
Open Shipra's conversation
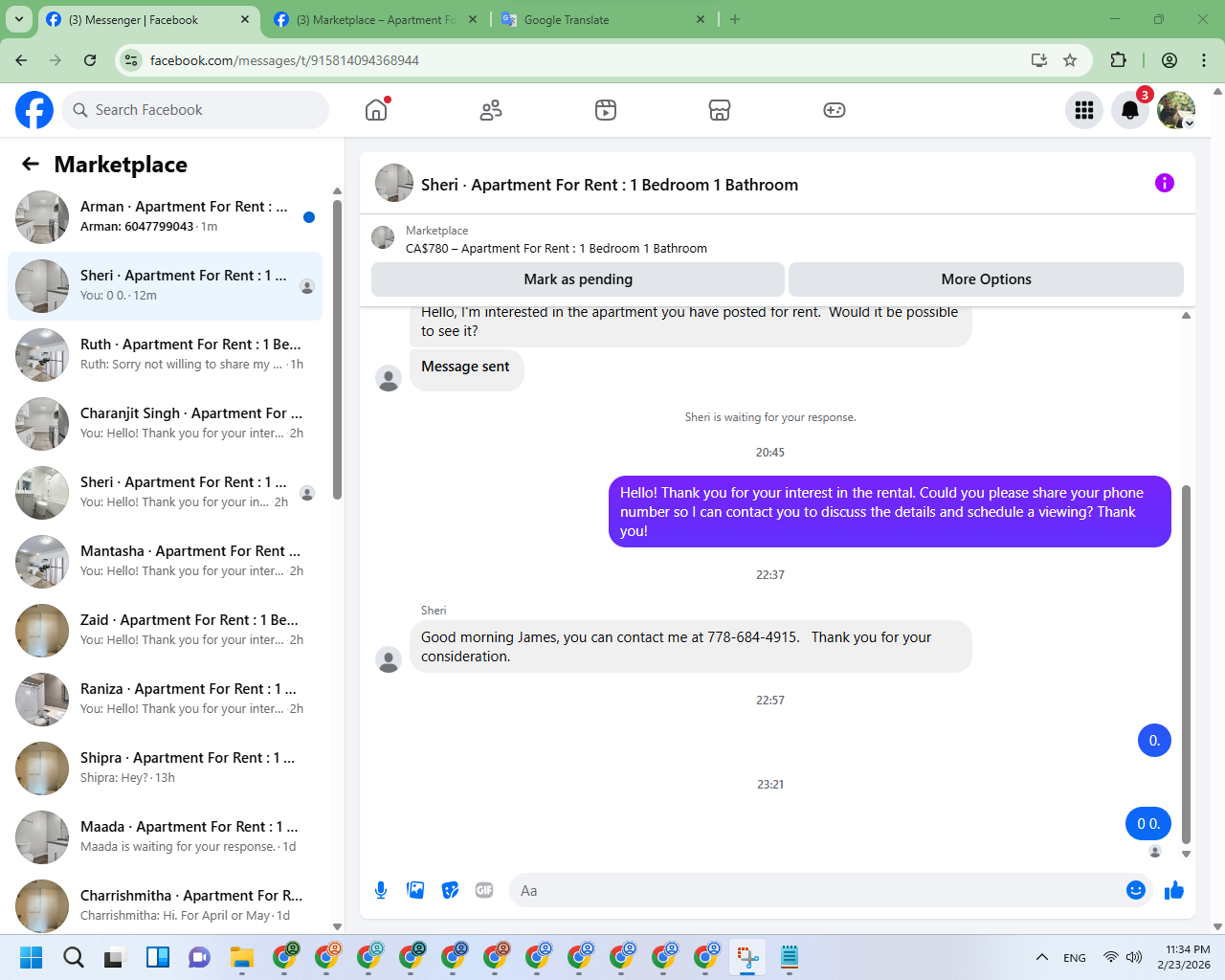(165, 768)
